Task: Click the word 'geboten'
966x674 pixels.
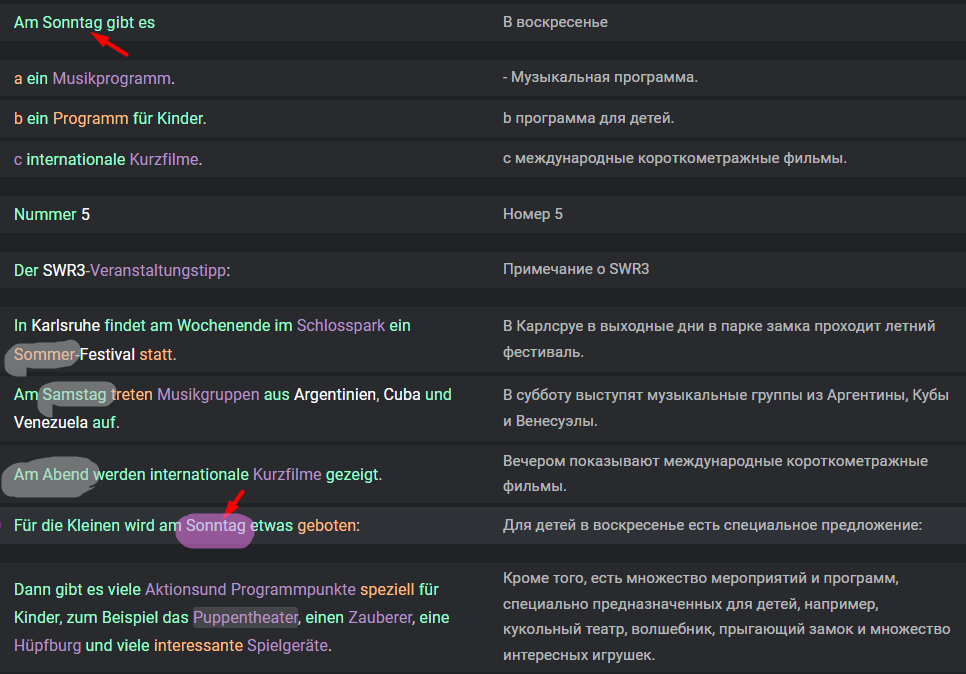Action: click(x=327, y=526)
